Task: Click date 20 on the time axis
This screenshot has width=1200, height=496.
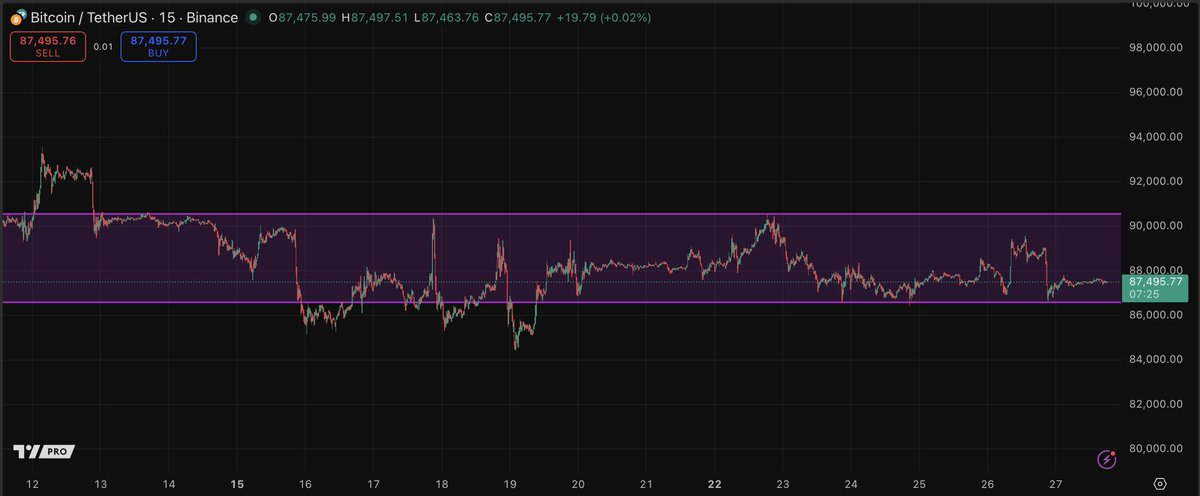Action: point(578,482)
